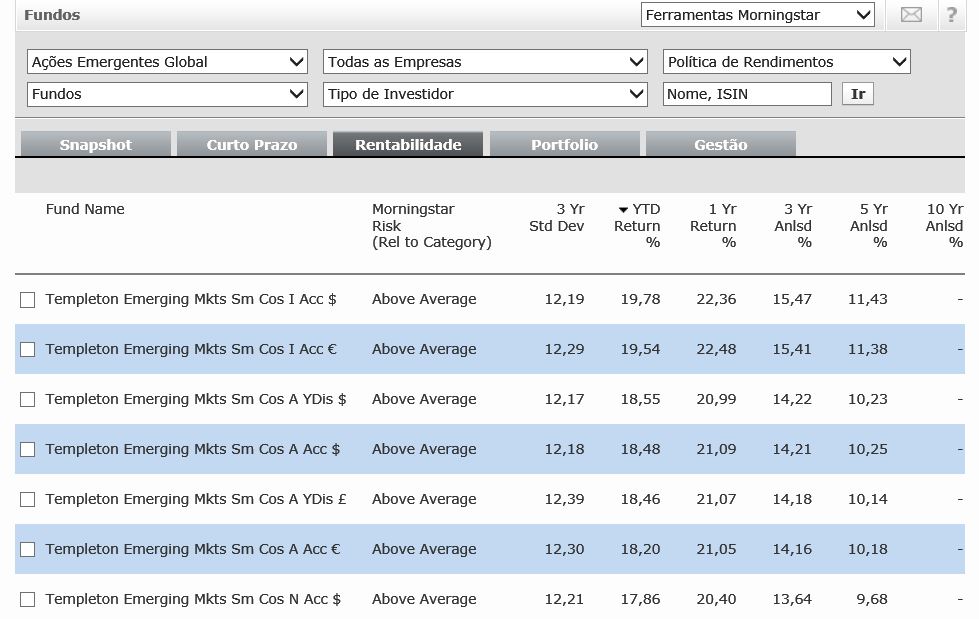This screenshot has width=979, height=619.
Task: Click Above Average risk in N Acc $ row
Action: click(x=425, y=599)
